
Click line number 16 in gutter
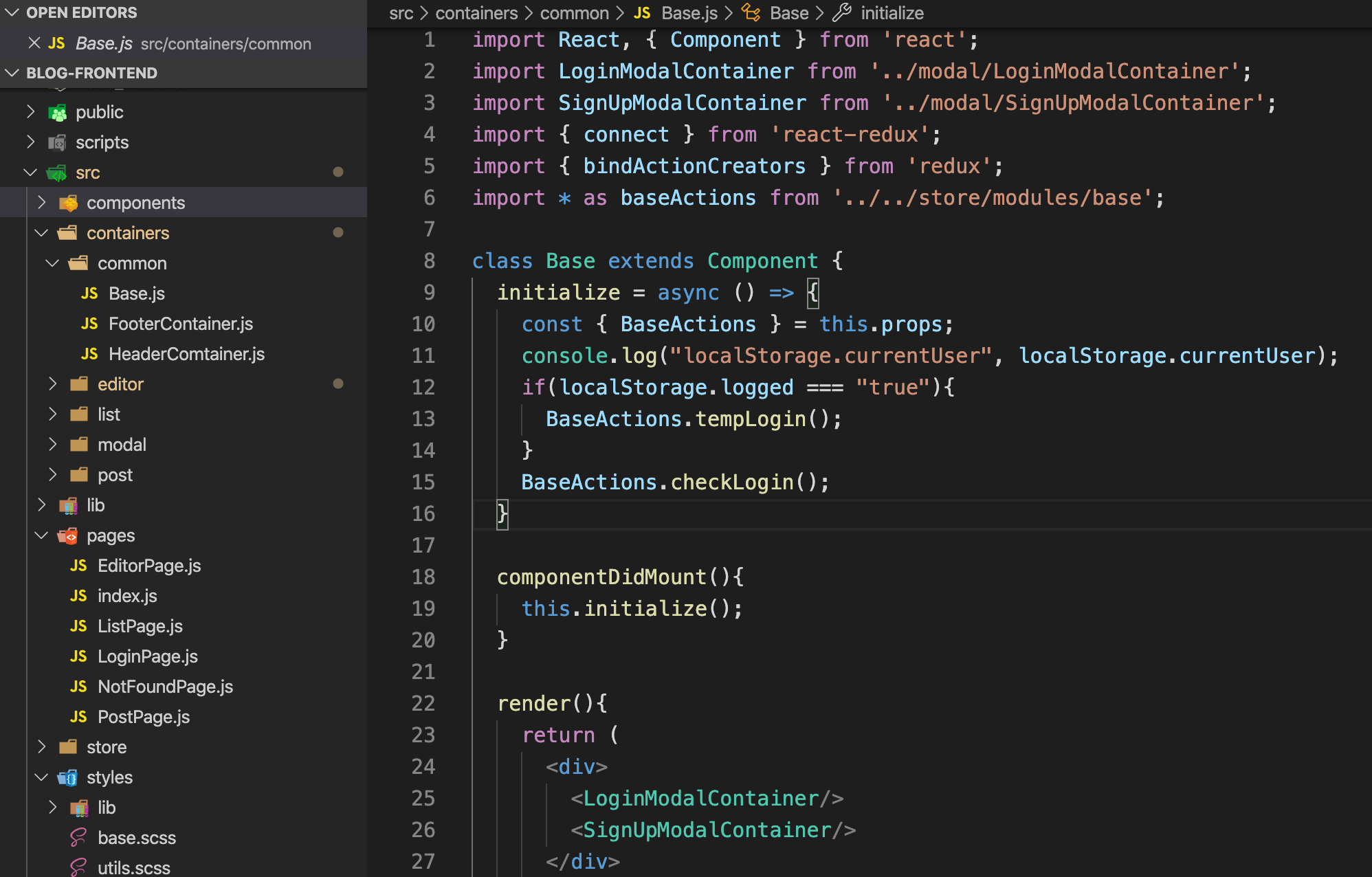(x=423, y=513)
